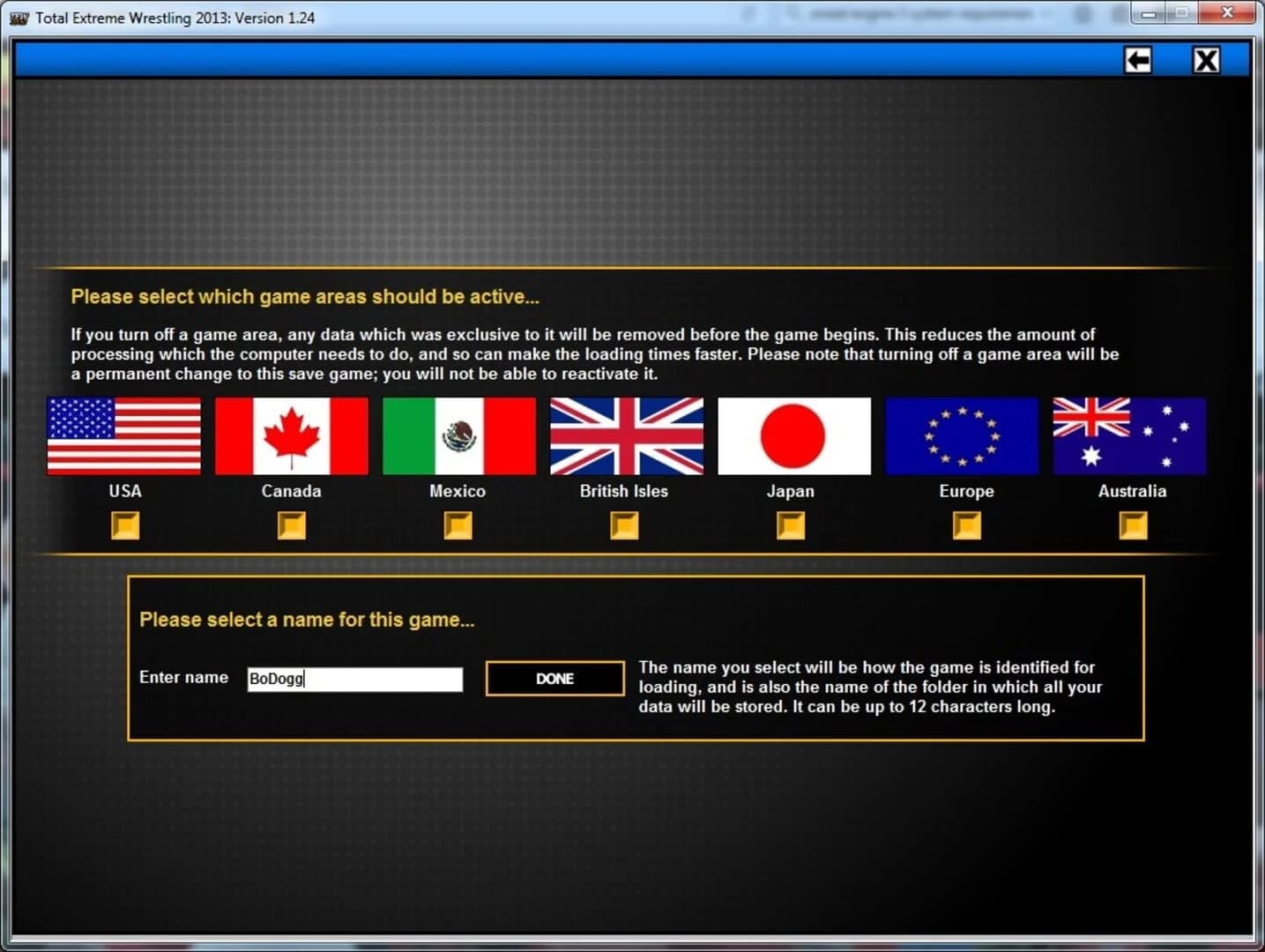Select the Japan flag

coord(793,435)
